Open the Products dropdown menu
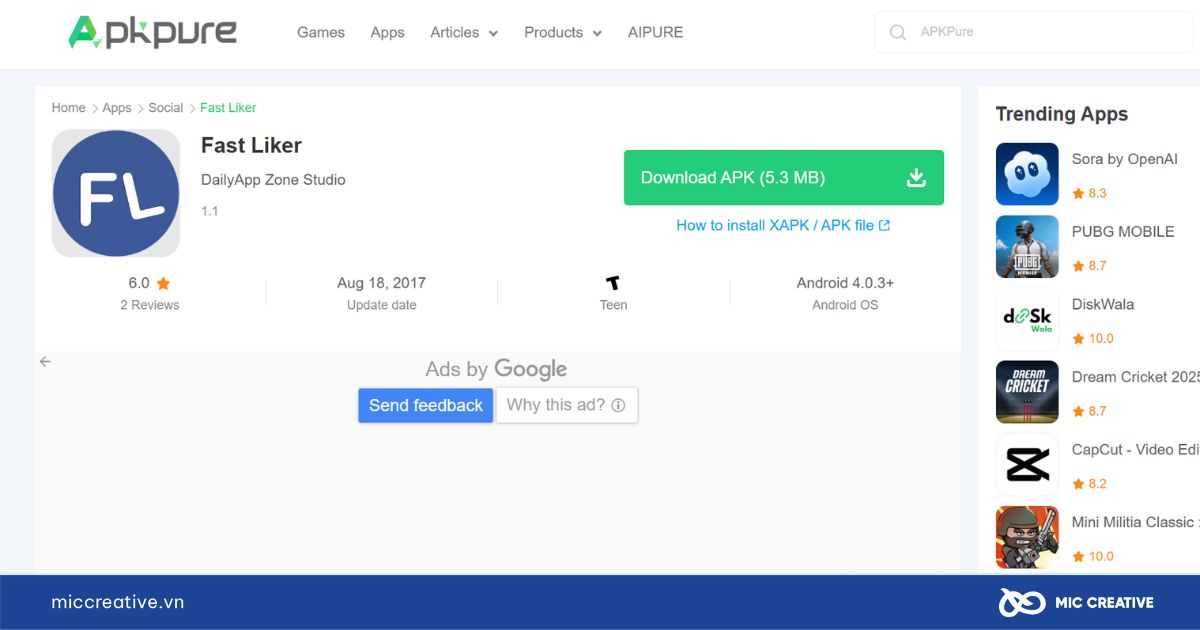 click(561, 32)
